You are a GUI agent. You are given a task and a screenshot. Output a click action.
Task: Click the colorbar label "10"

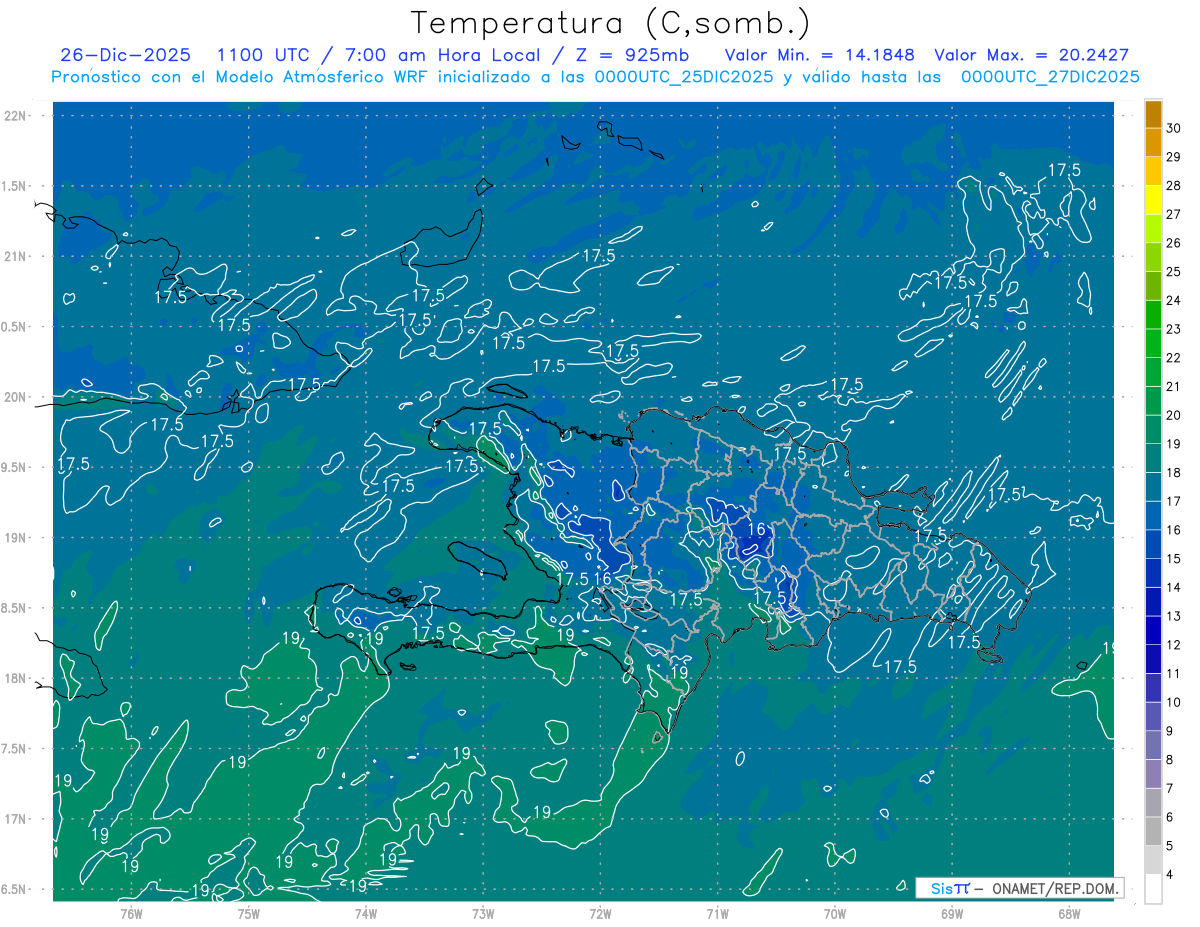point(1174,702)
